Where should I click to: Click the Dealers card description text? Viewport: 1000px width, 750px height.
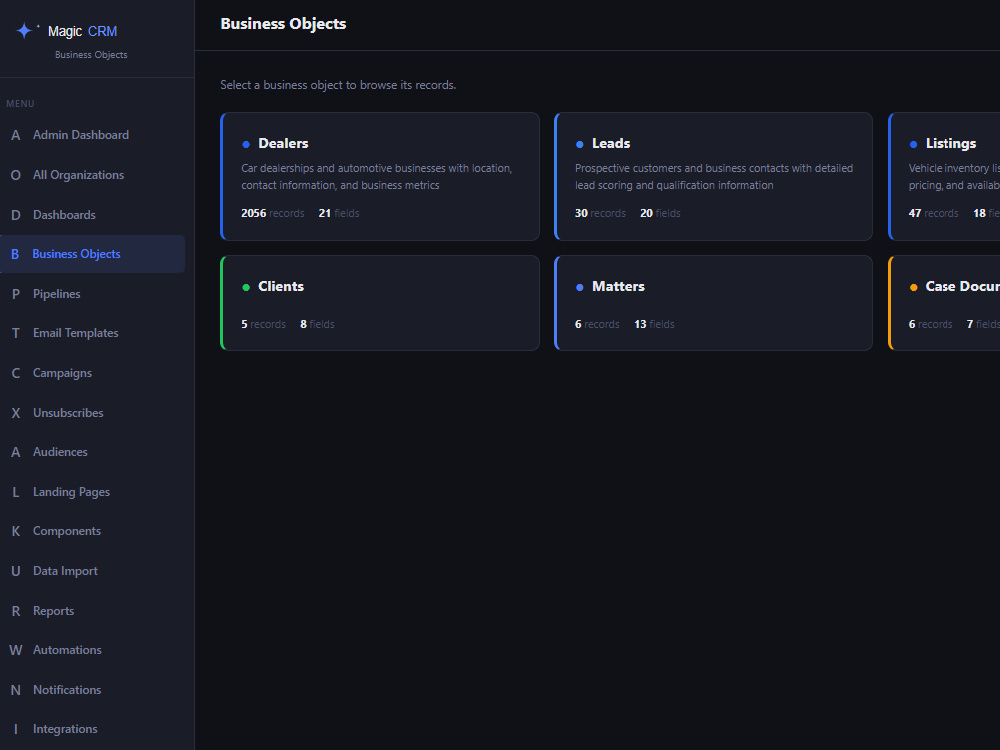coord(376,177)
